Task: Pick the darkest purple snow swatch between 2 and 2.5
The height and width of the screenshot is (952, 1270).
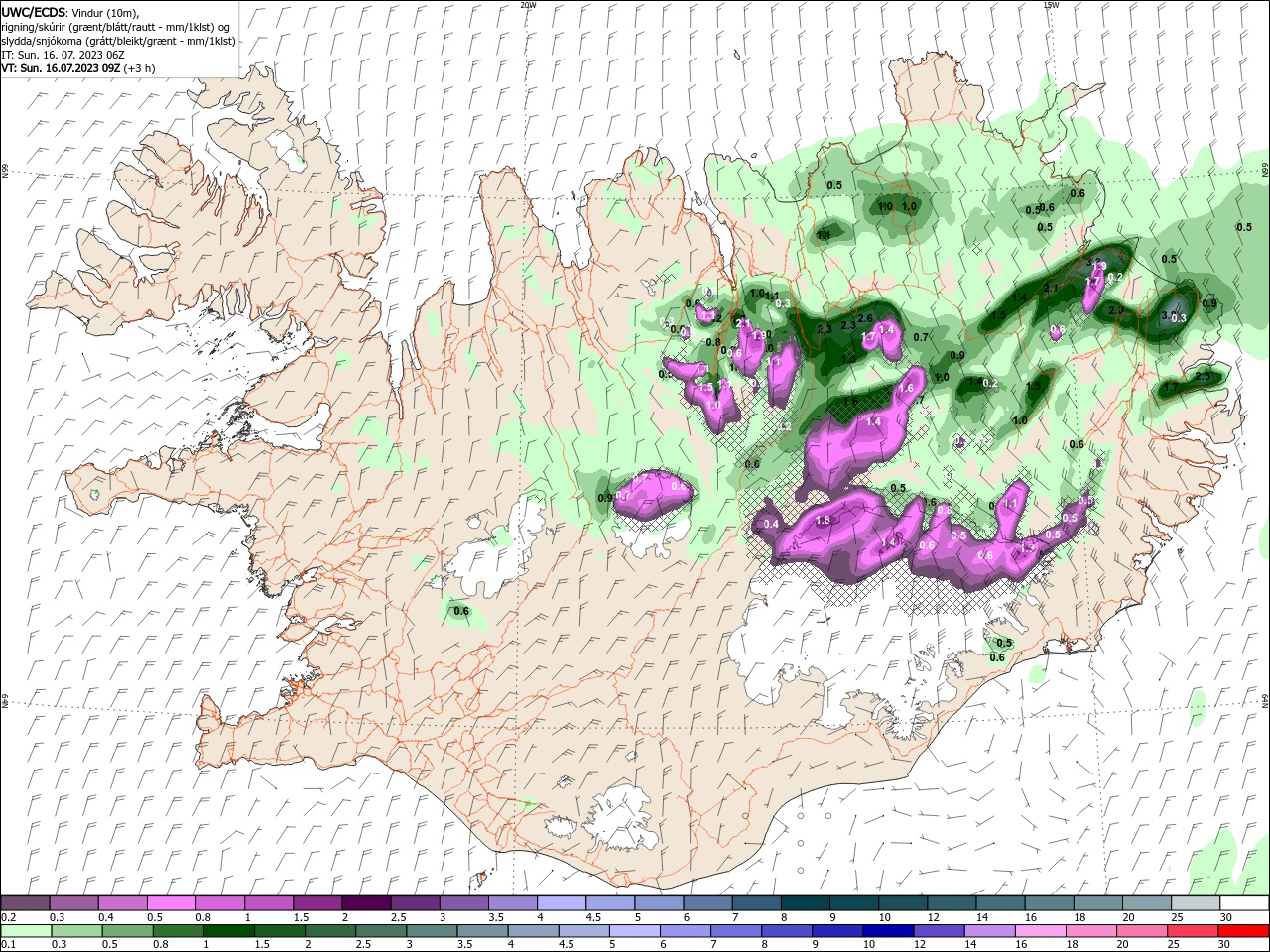Action: pyautogui.click(x=365, y=903)
